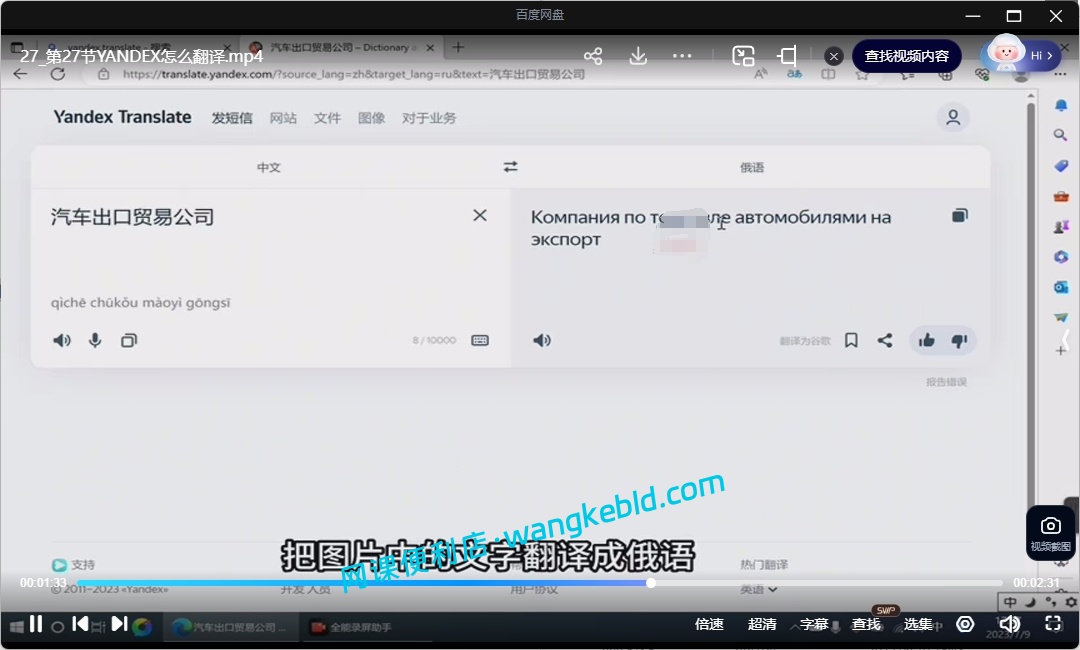Select the 汽车出口贸易公司 – Dictionary browser tab
The height and width of the screenshot is (650, 1080).
click(x=338, y=48)
